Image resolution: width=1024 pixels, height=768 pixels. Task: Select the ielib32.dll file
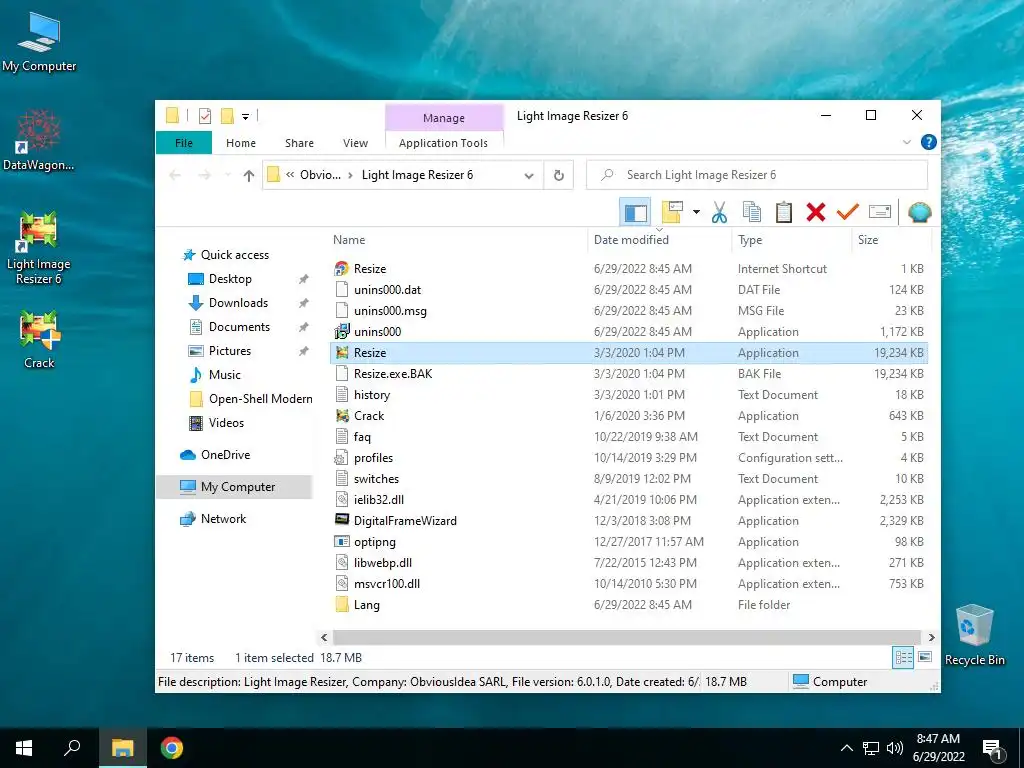click(630, 500)
